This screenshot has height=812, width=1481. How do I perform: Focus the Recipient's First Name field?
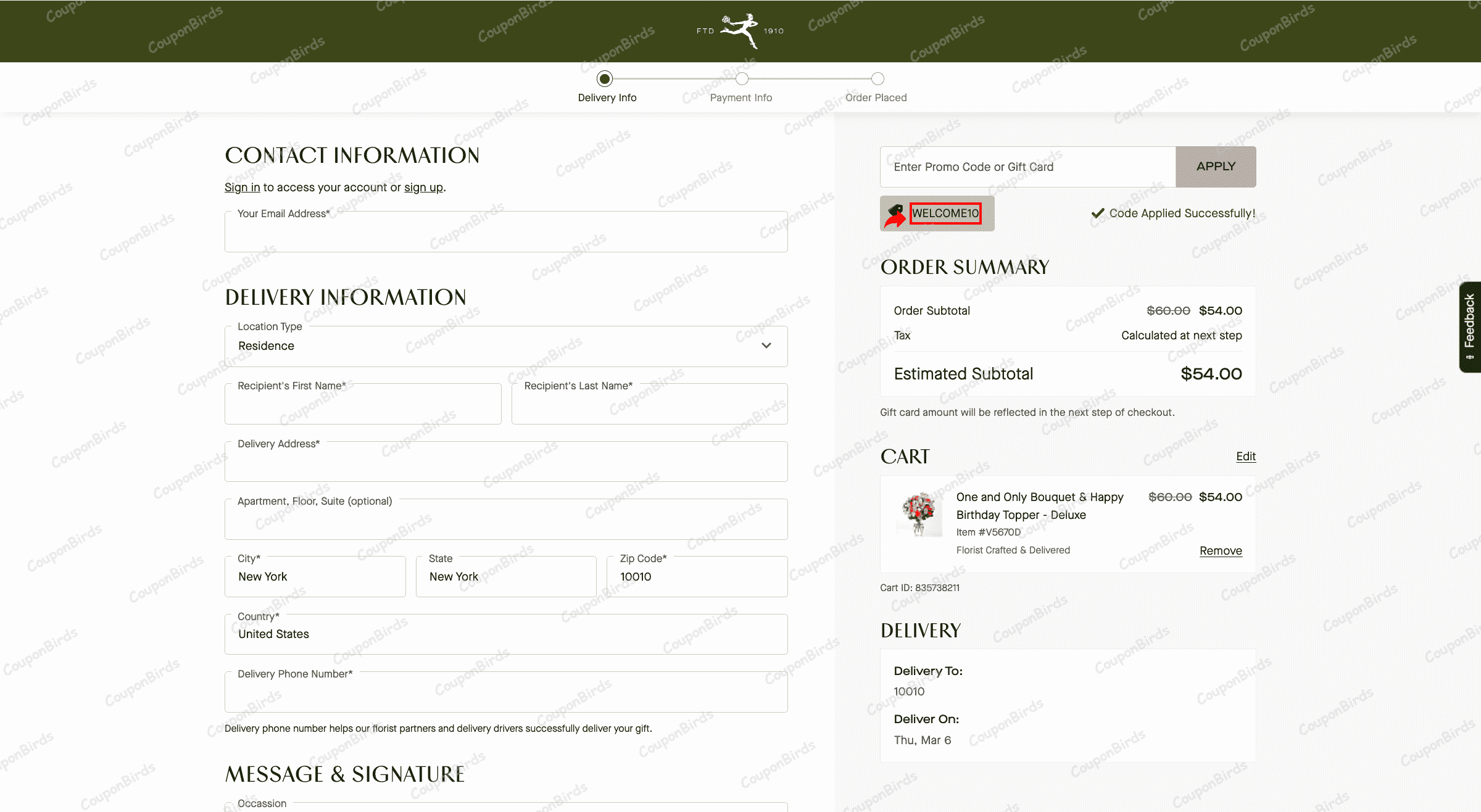pyautogui.click(x=363, y=404)
